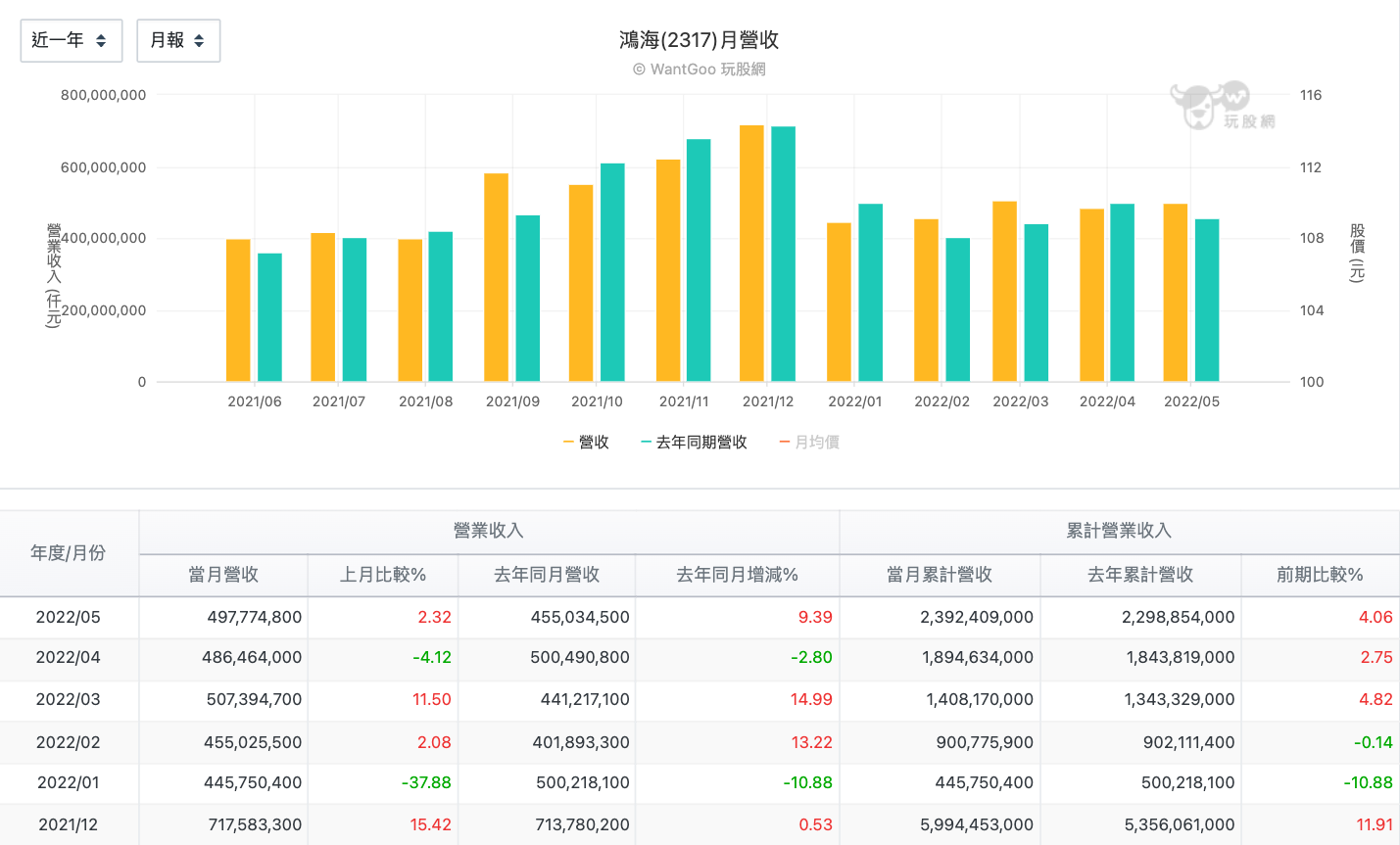Click the 2022/01 orange revenue bar
The image size is (1400, 845).
[x=839, y=303]
